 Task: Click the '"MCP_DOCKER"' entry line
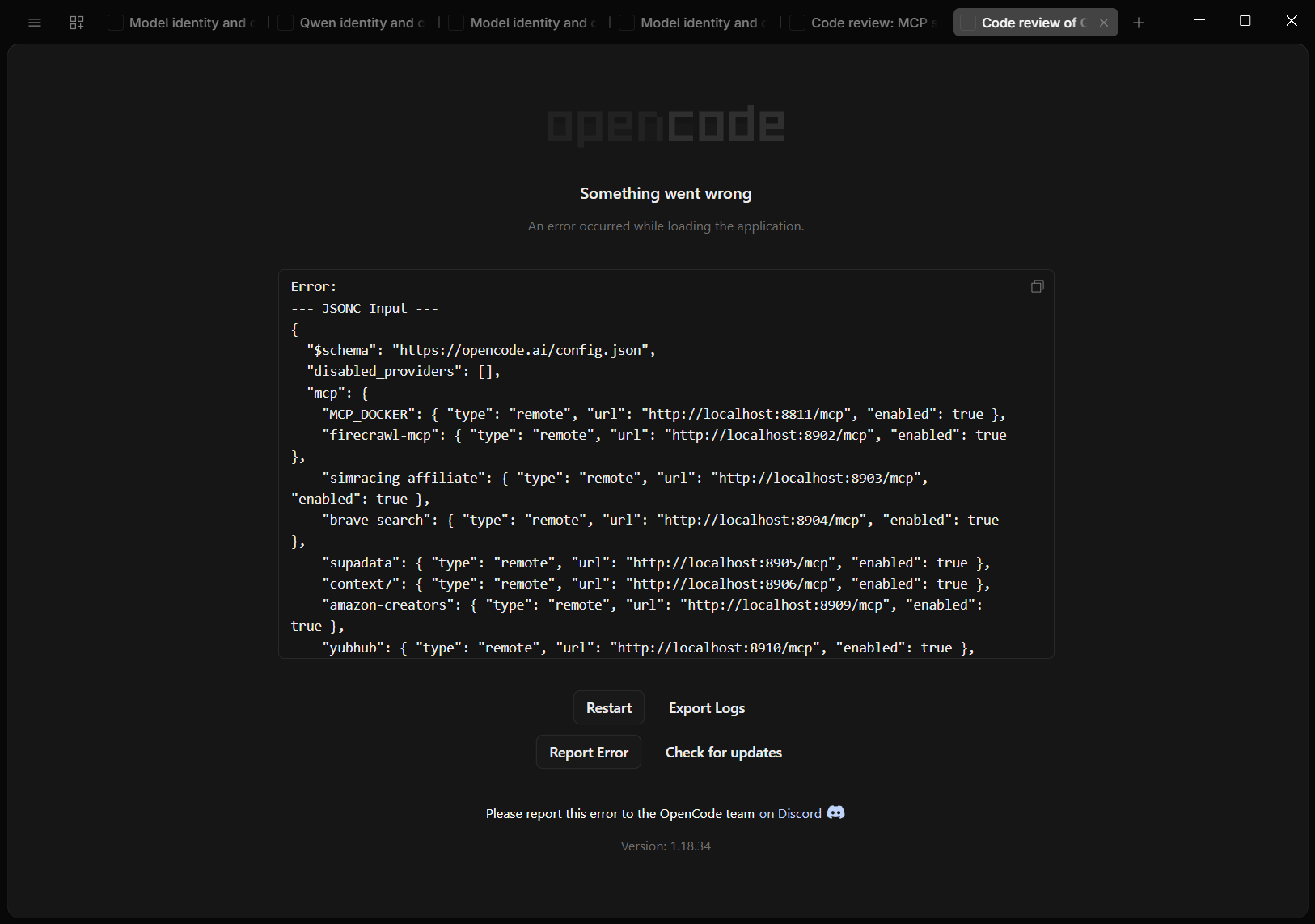tap(664, 414)
